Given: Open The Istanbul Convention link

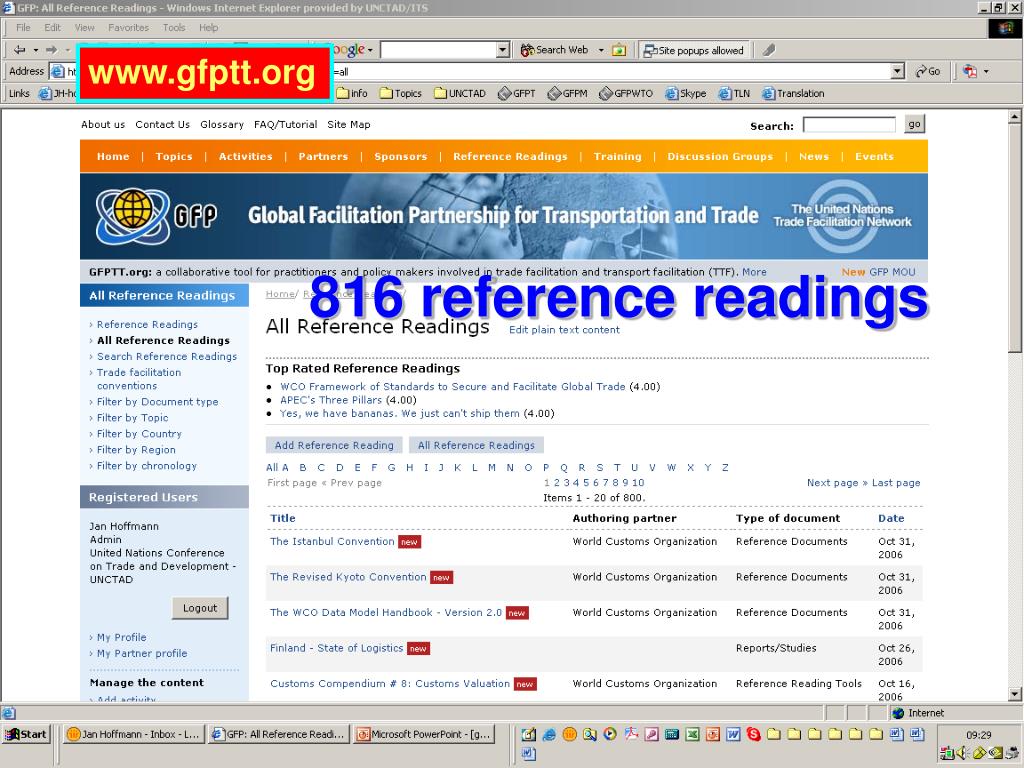Looking at the screenshot, I should (x=332, y=541).
